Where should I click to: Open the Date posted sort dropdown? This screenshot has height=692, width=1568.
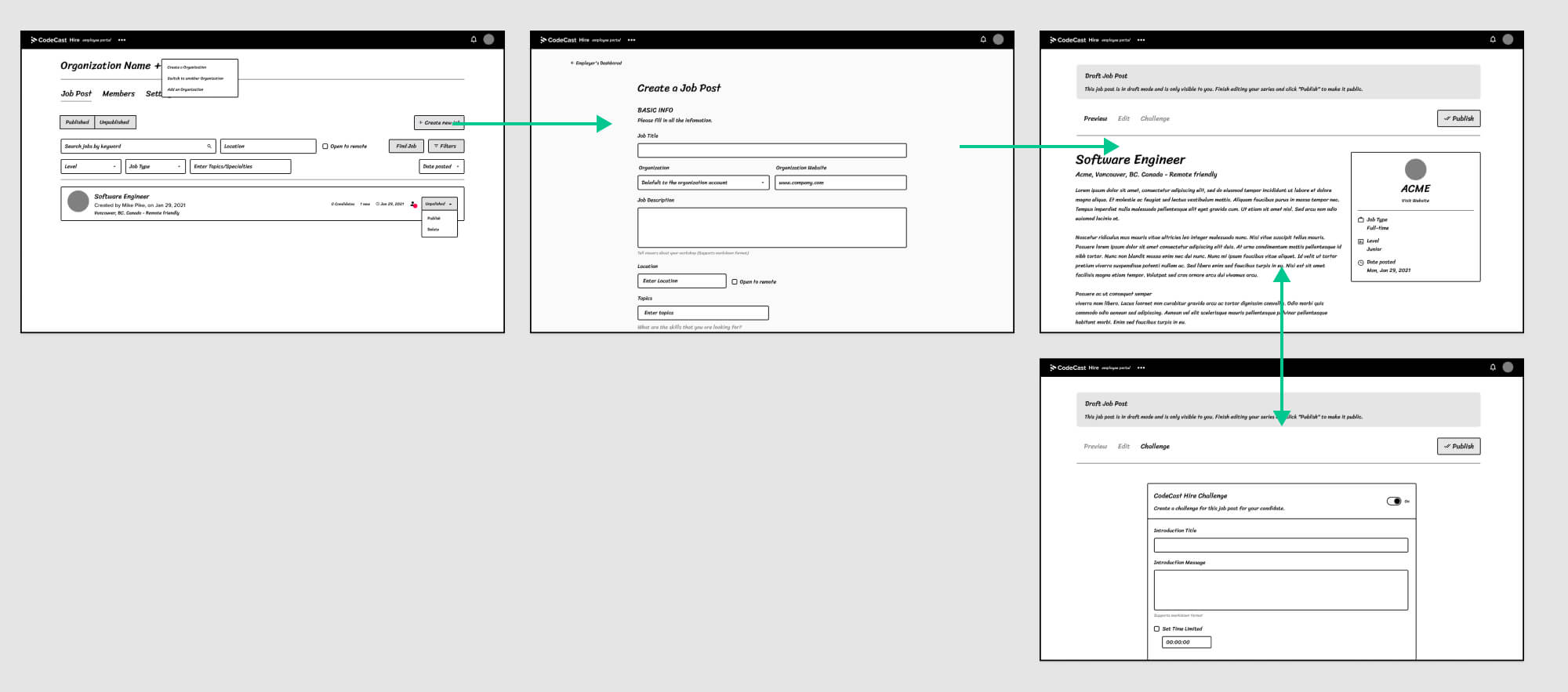click(441, 166)
